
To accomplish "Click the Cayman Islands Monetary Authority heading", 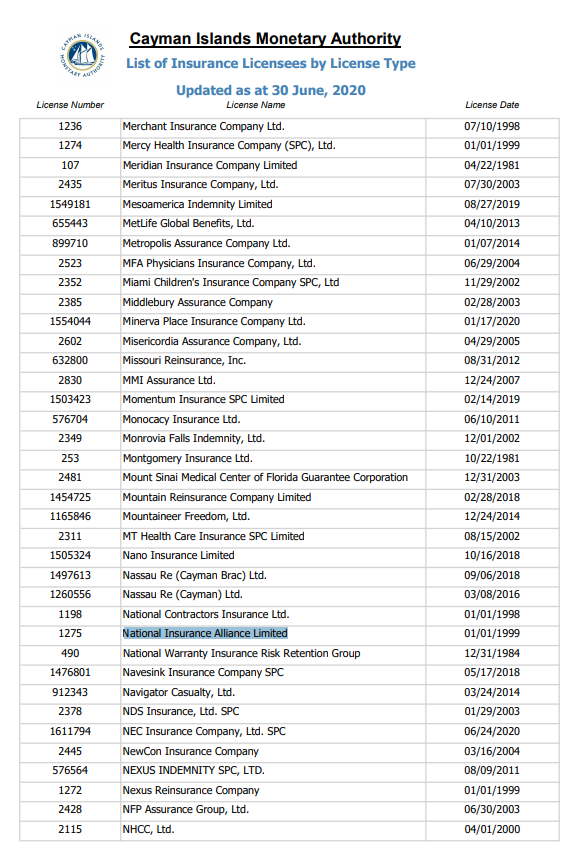I will pos(265,39).
